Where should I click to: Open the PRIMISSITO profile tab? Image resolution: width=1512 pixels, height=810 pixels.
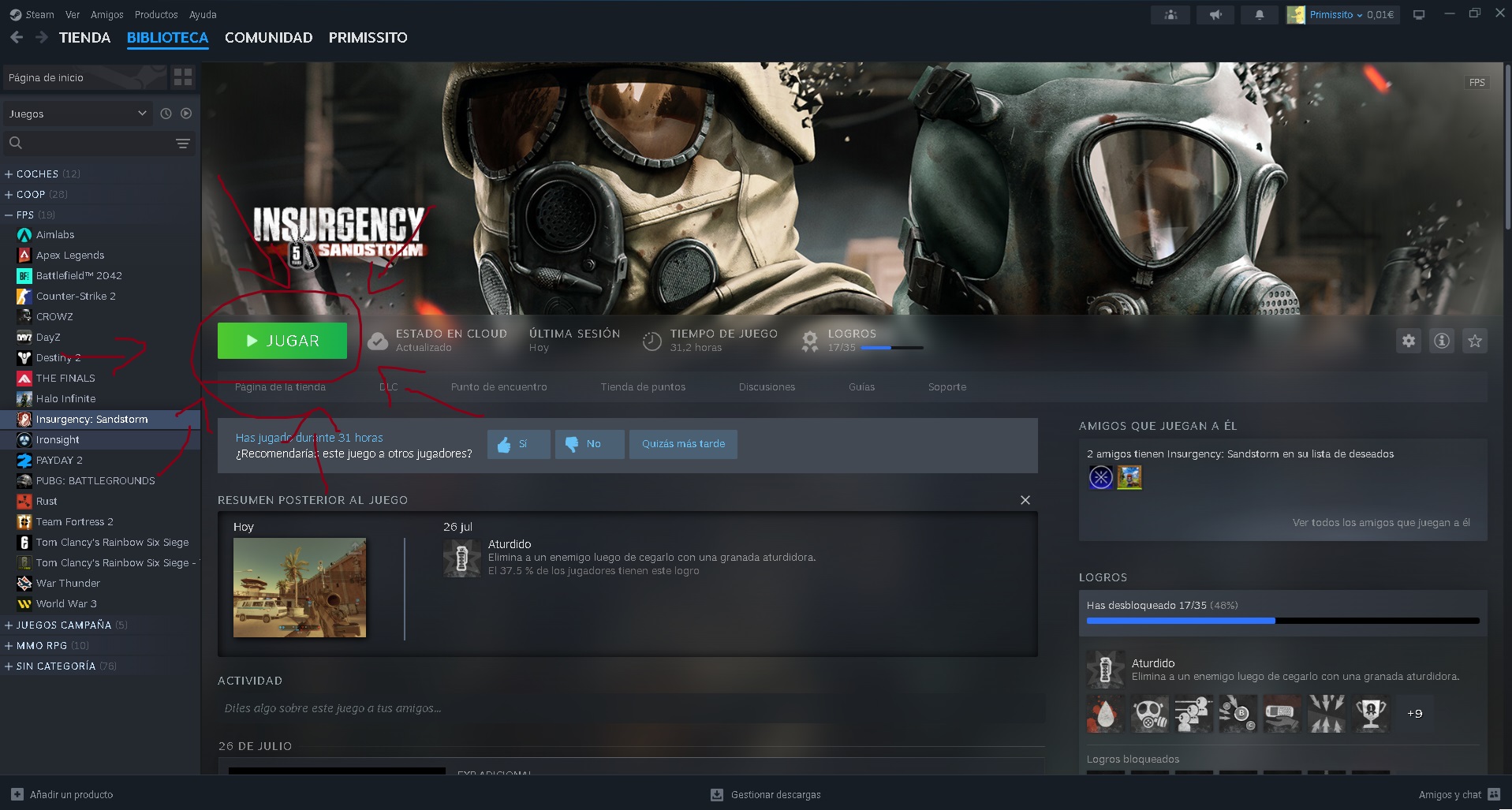(368, 37)
